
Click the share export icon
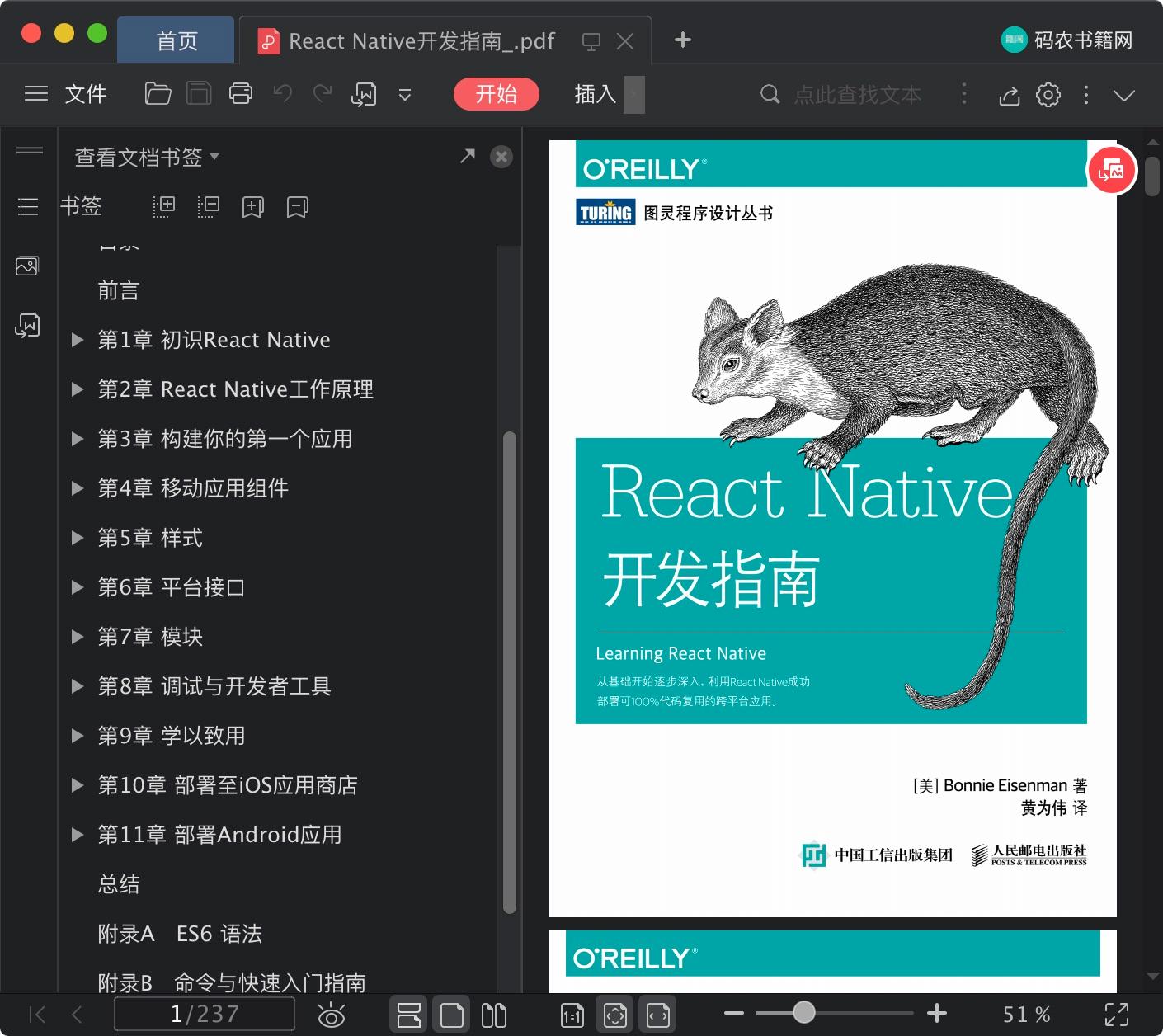click(1009, 96)
